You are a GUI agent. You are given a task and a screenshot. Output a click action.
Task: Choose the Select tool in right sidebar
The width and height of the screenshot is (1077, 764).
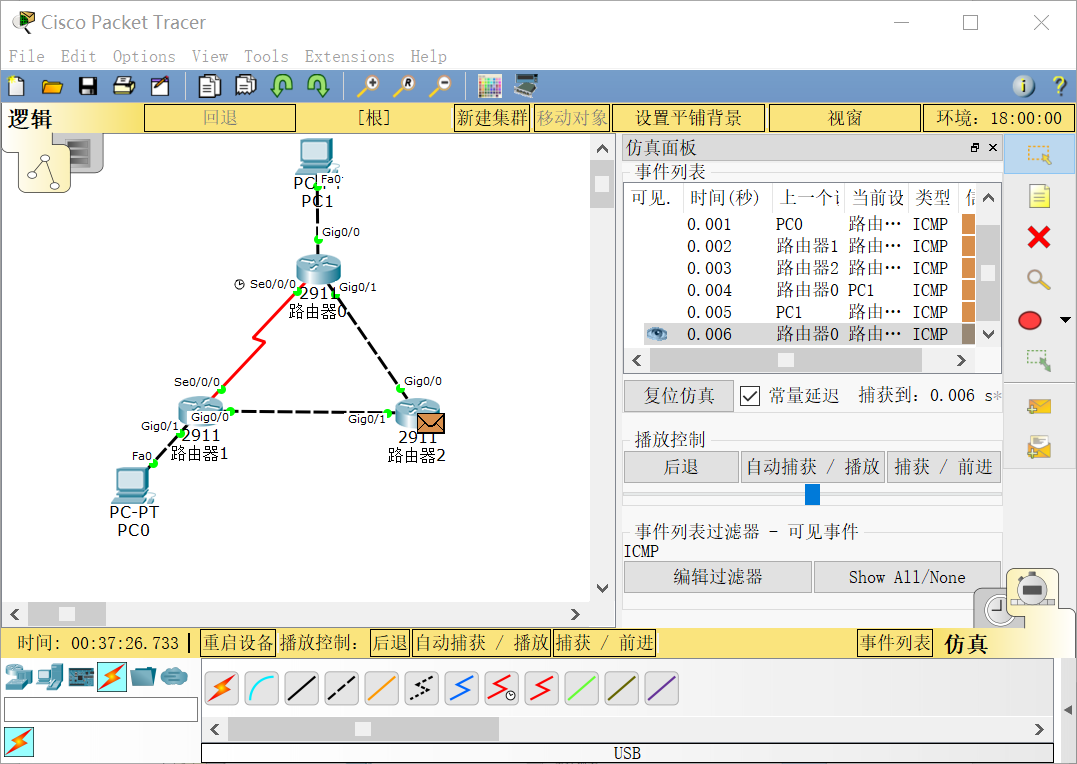pyautogui.click(x=1039, y=155)
